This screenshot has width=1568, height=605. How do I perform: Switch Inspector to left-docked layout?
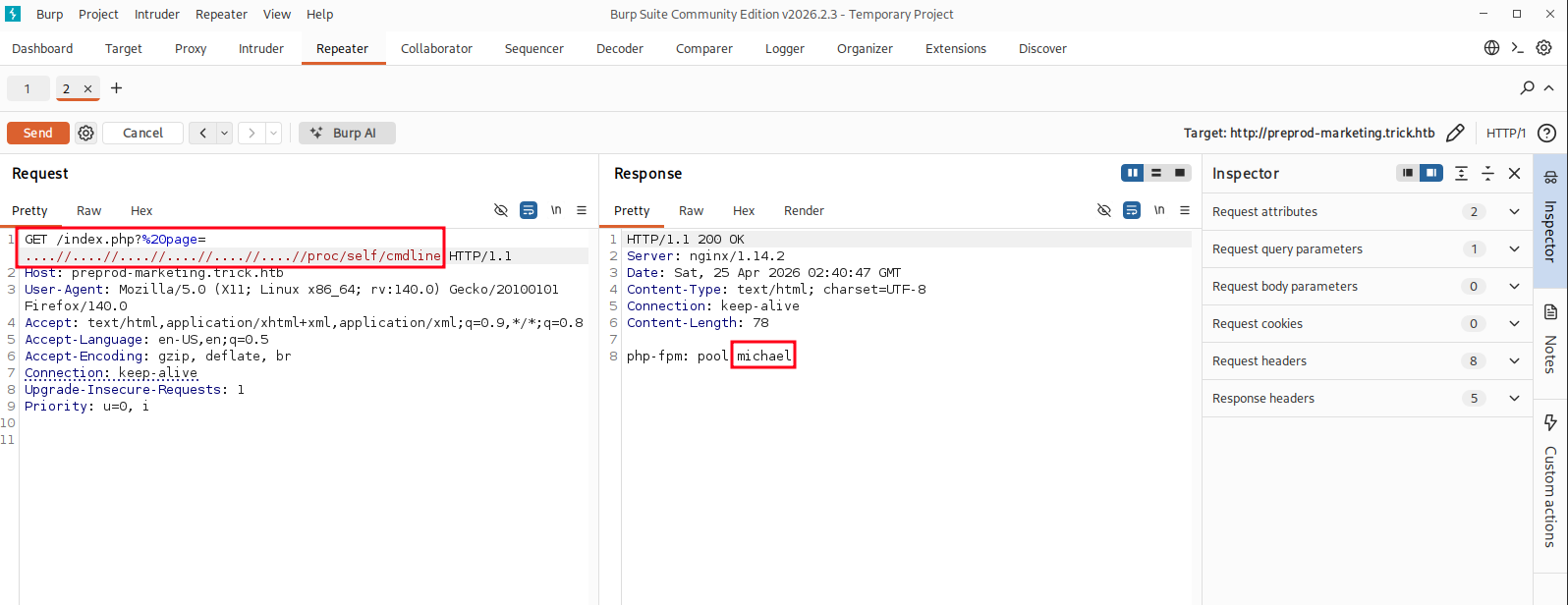1408,173
